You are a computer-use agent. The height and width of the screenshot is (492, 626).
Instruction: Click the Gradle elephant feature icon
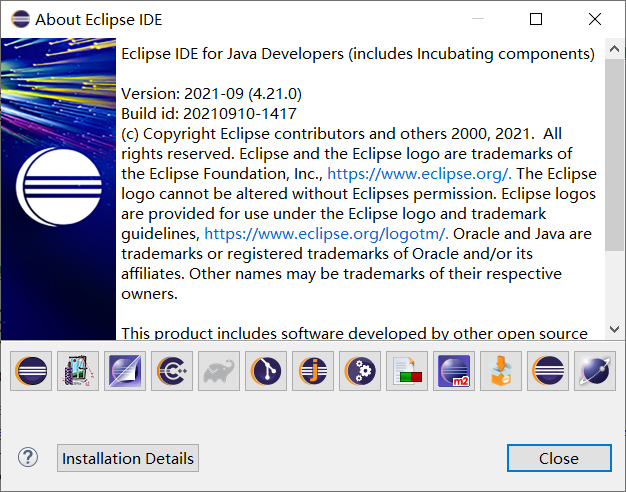219,371
